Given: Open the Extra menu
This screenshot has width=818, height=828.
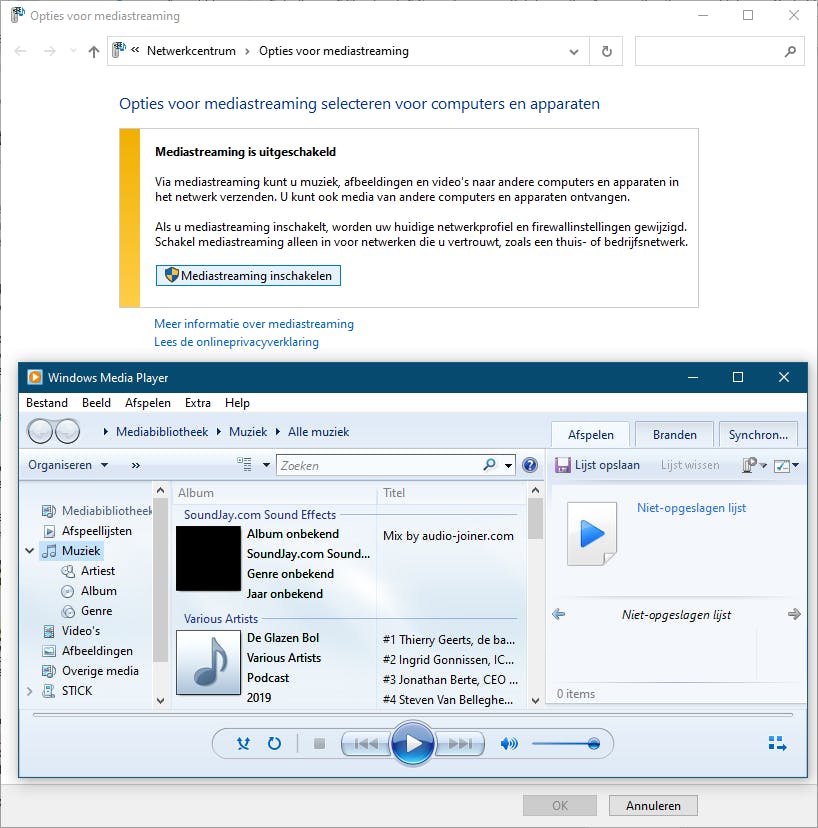Looking at the screenshot, I should pos(198,403).
